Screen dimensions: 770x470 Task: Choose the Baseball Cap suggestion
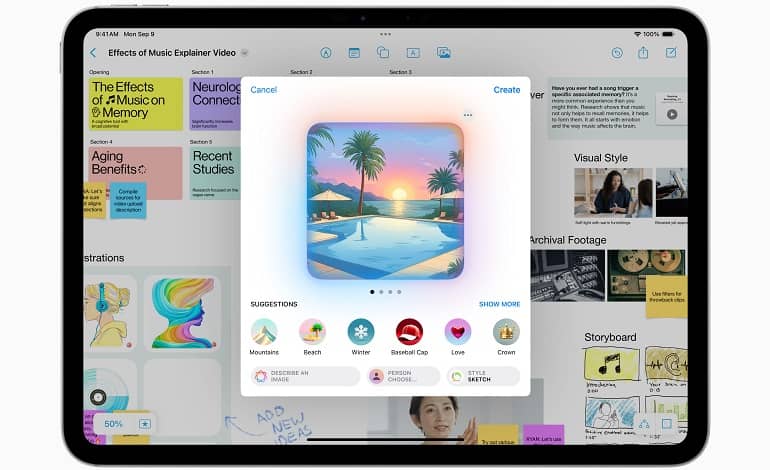click(409, 332)
